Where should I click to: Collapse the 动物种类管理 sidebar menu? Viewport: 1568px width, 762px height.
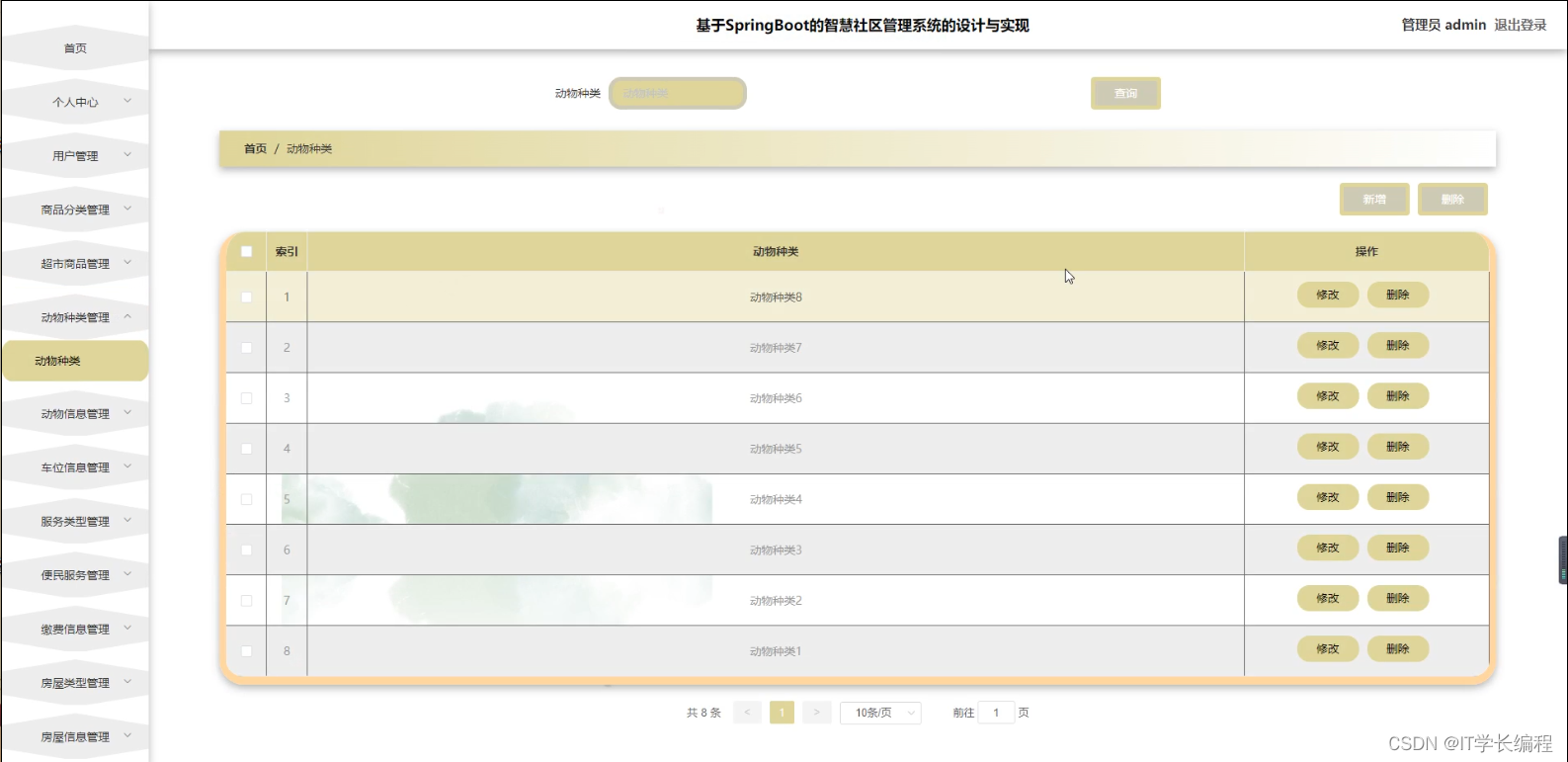[75, 317]
